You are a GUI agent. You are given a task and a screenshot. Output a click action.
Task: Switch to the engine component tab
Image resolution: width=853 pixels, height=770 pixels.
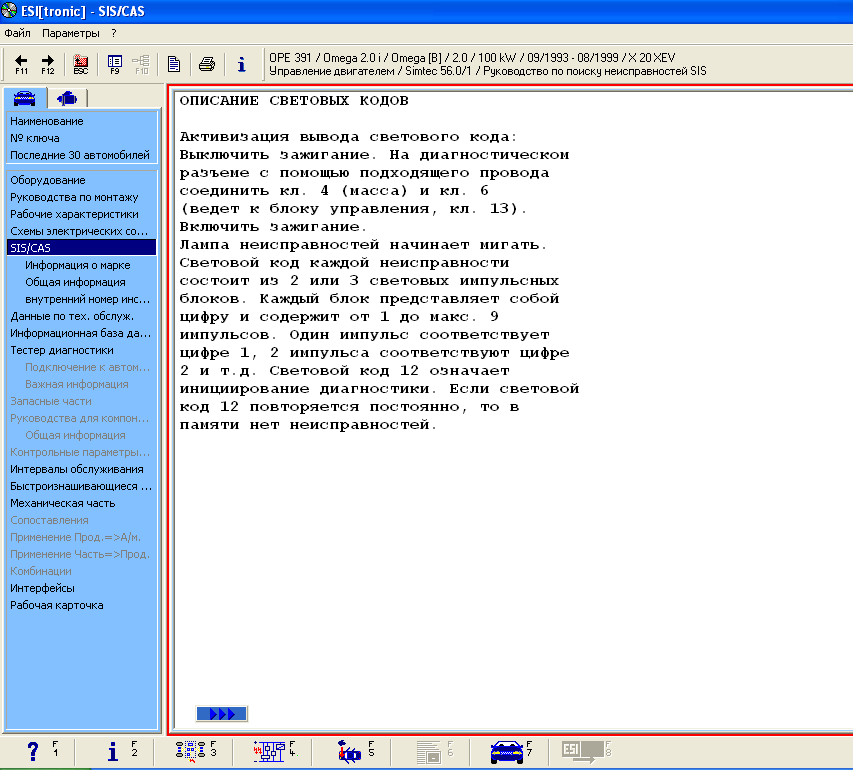[67, 98]
